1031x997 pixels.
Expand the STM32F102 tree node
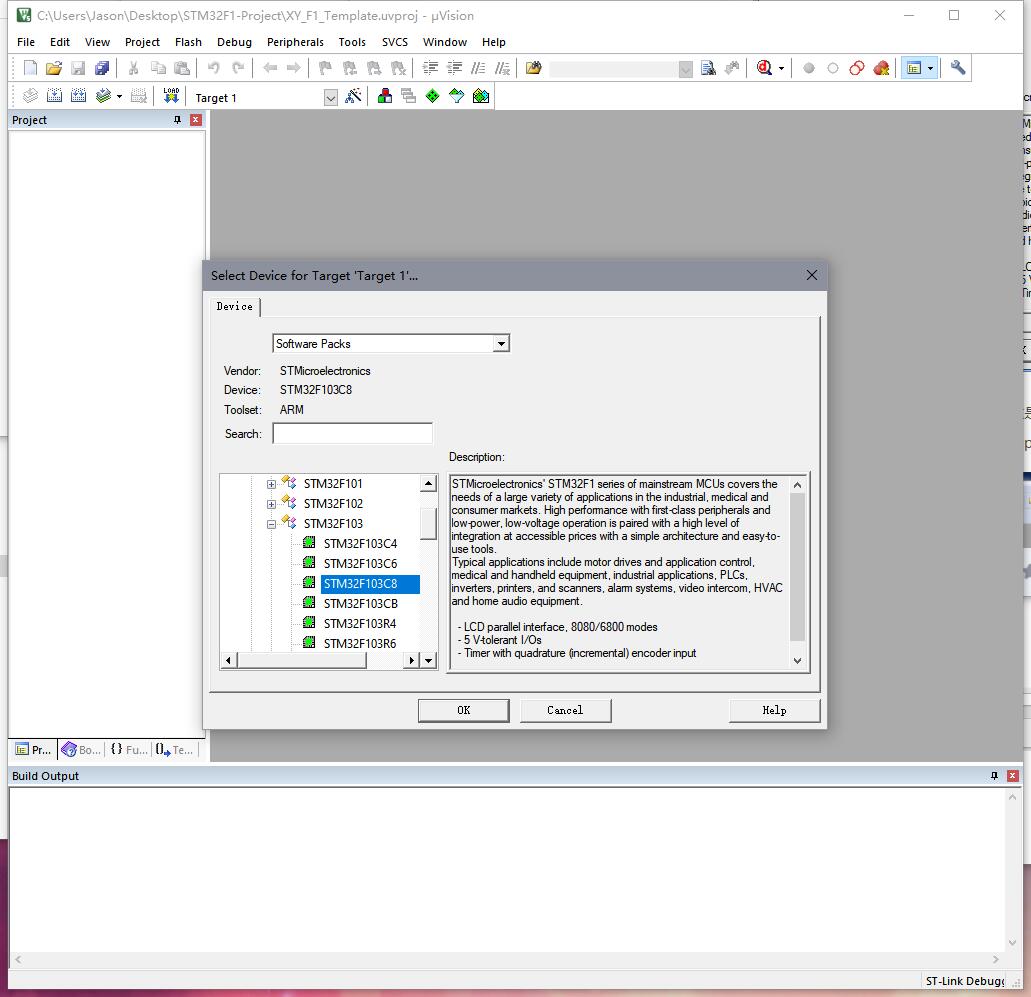[x=271, y=504]
